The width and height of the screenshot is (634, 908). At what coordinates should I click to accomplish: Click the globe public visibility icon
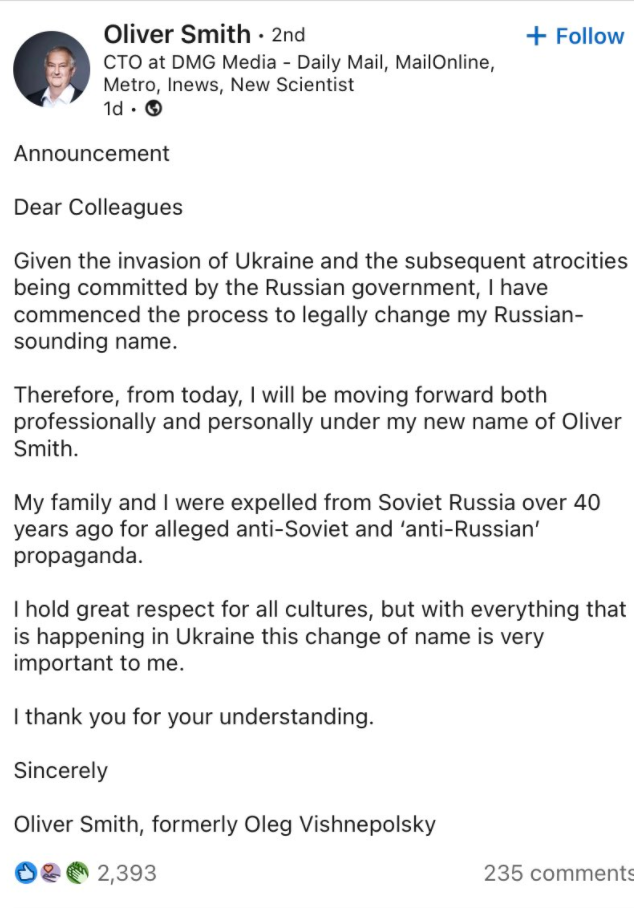coord(154,109)
